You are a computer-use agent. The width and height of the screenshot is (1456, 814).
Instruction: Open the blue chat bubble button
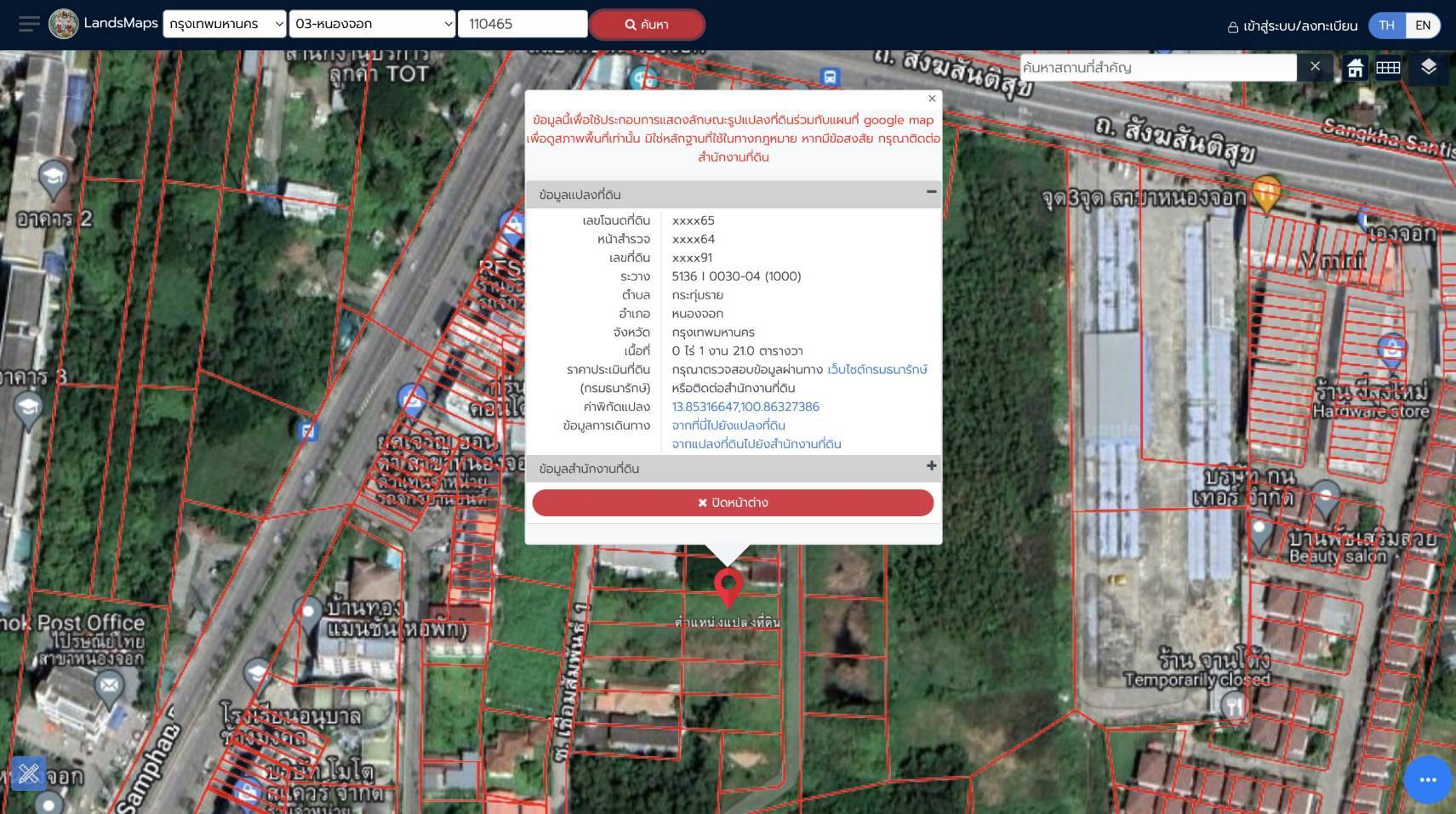tap(1428, 779)
